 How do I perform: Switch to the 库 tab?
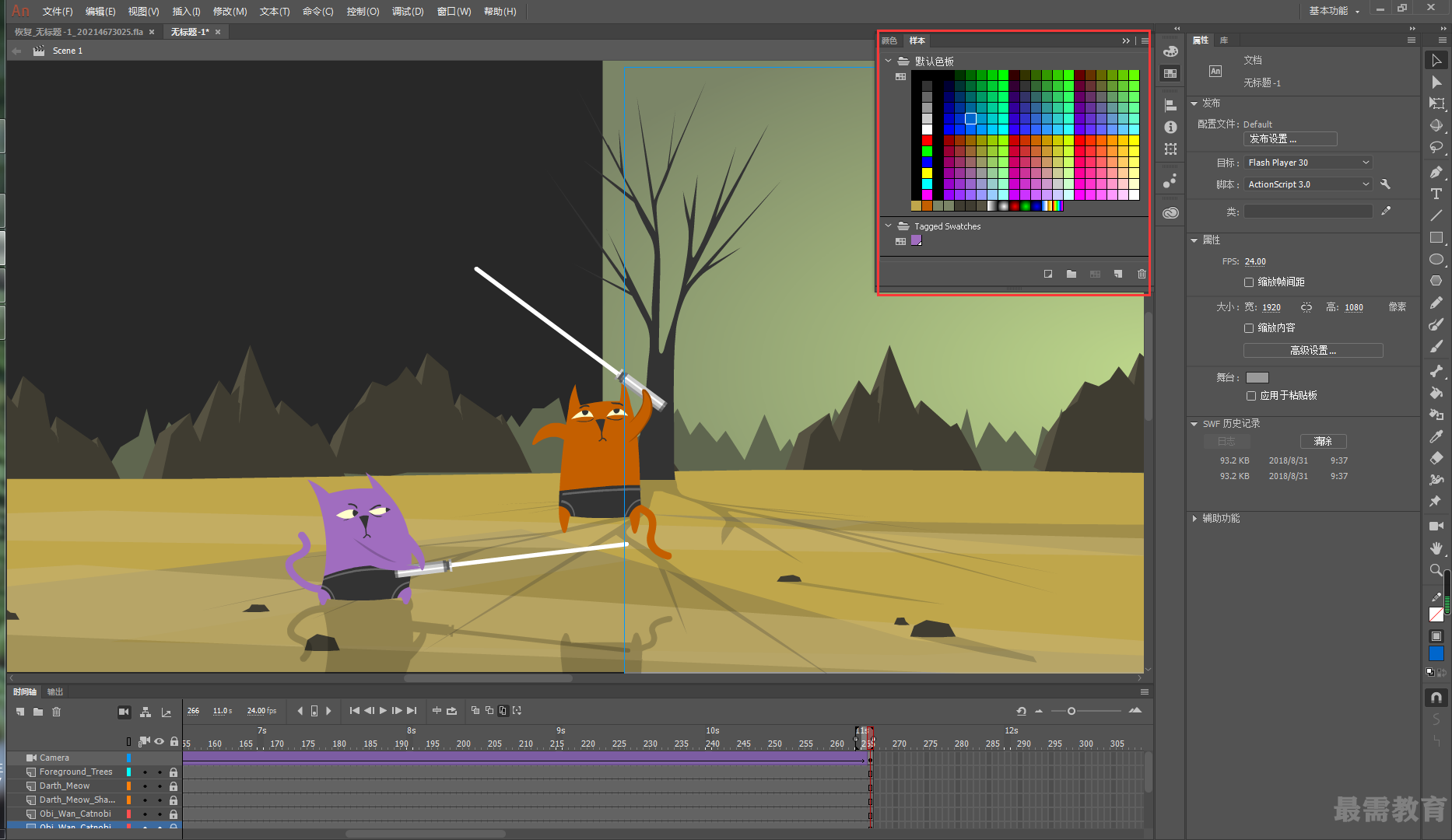coord(1224,40)
